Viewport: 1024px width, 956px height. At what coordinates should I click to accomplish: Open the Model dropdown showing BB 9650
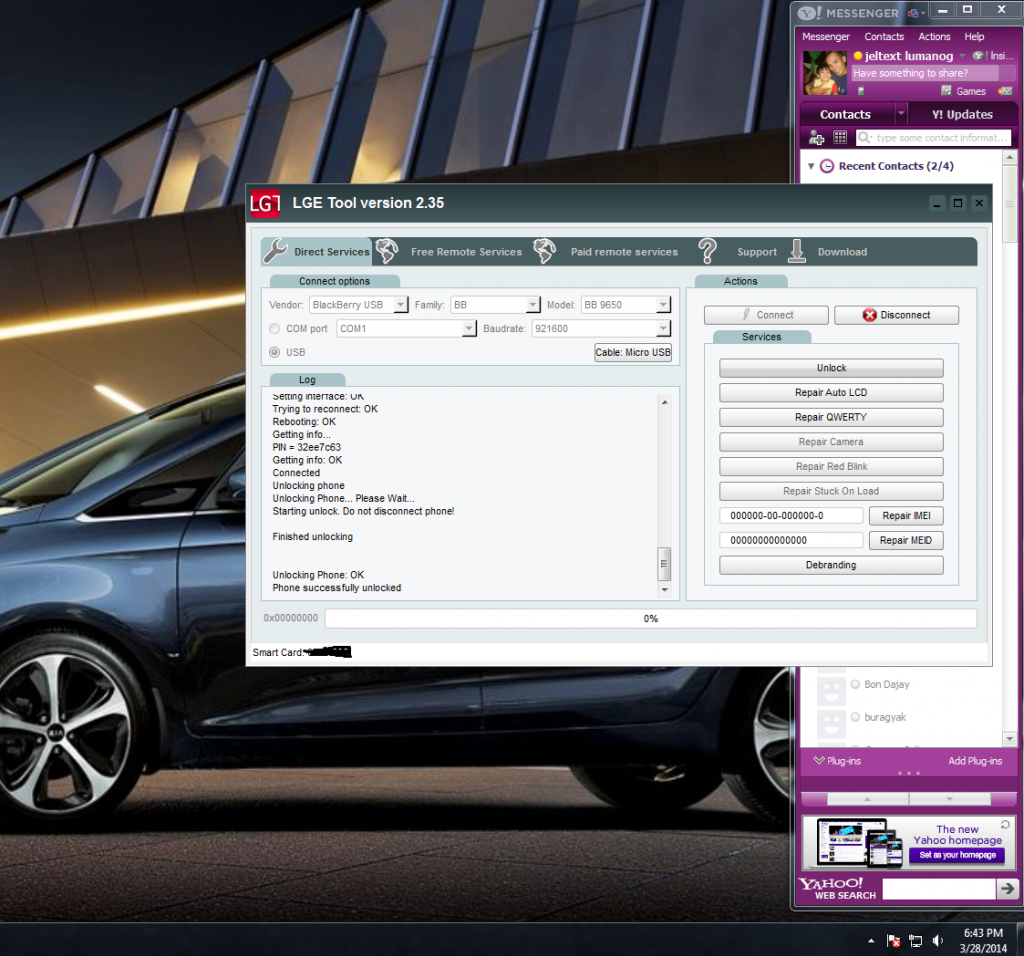tap(626, 305)
